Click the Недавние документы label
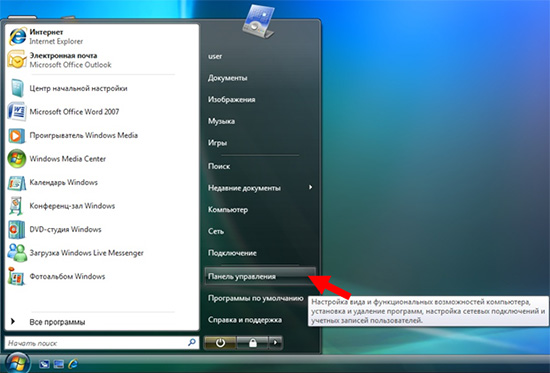The width and height of the screenshot is (550, 373). pyautogui.click(x=244, y=188)
